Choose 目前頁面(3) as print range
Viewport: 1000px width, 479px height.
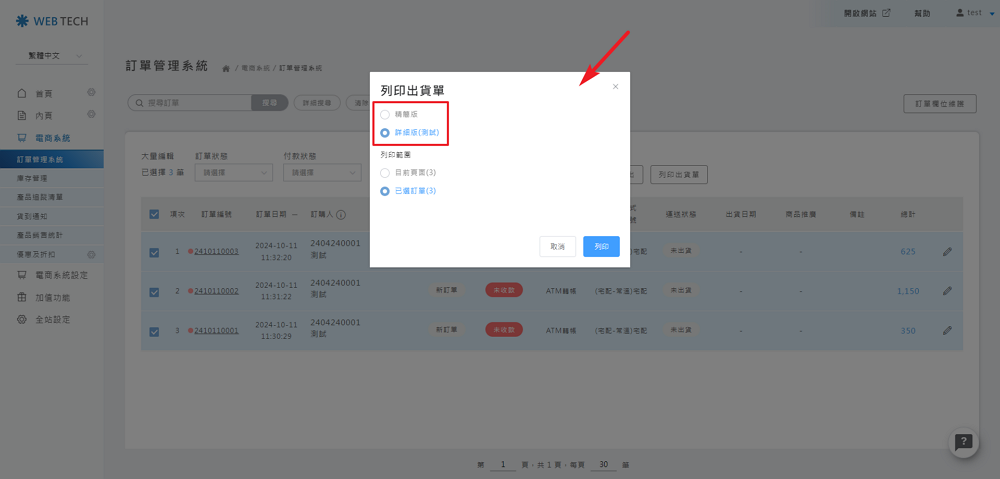(386, 173)
